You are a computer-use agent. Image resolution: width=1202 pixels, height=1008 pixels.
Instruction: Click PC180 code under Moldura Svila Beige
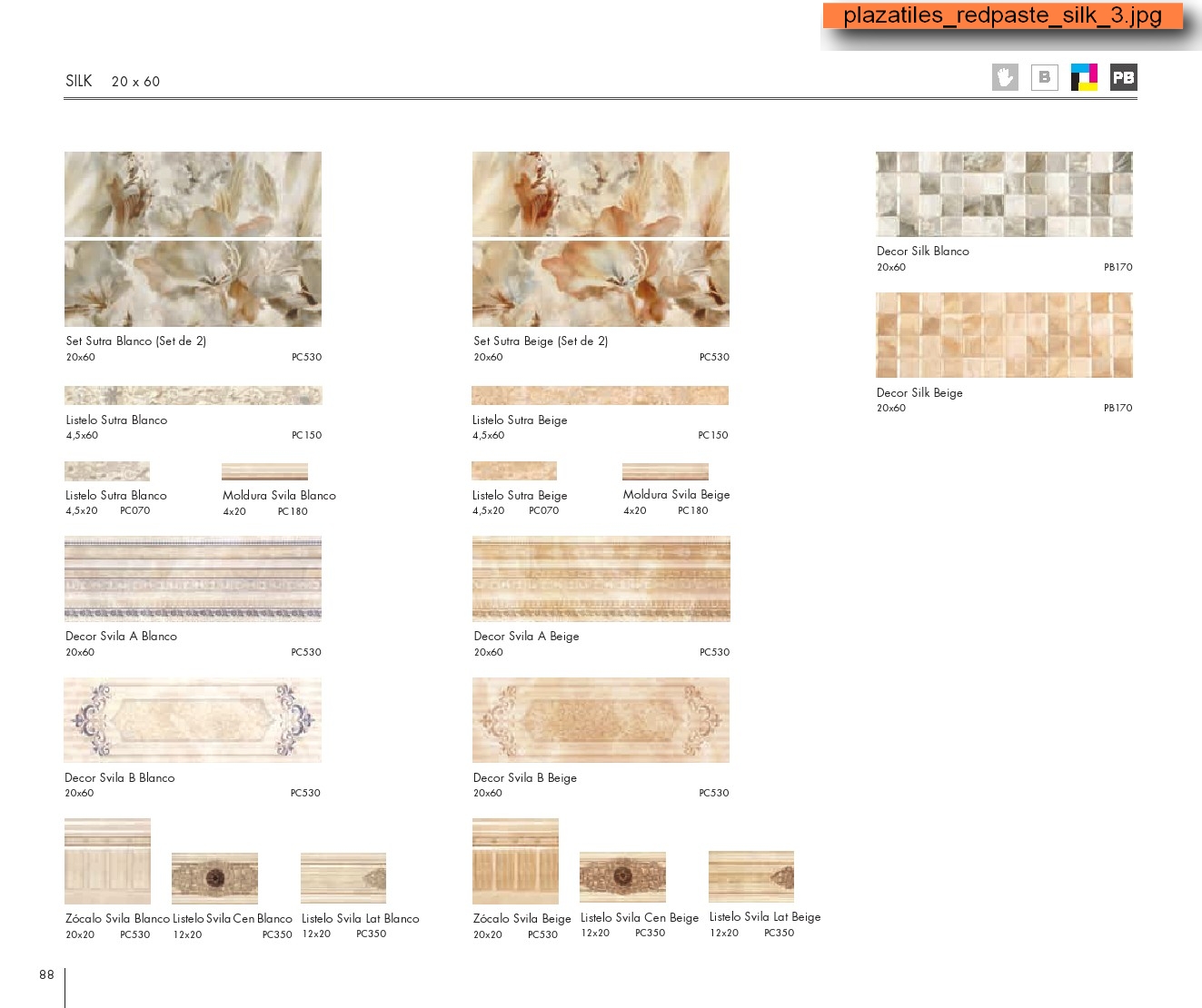[693, 511]
